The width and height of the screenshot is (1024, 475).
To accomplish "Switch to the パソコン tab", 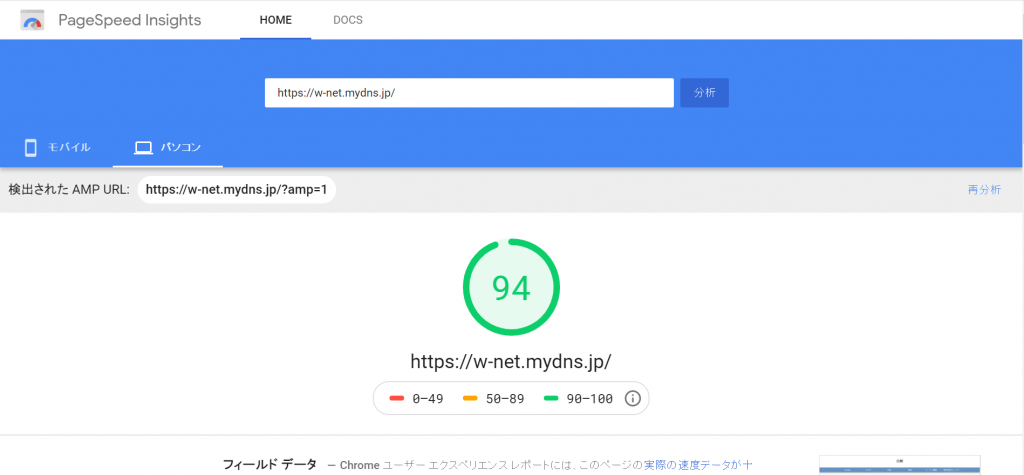I will [x=168, y=148].
